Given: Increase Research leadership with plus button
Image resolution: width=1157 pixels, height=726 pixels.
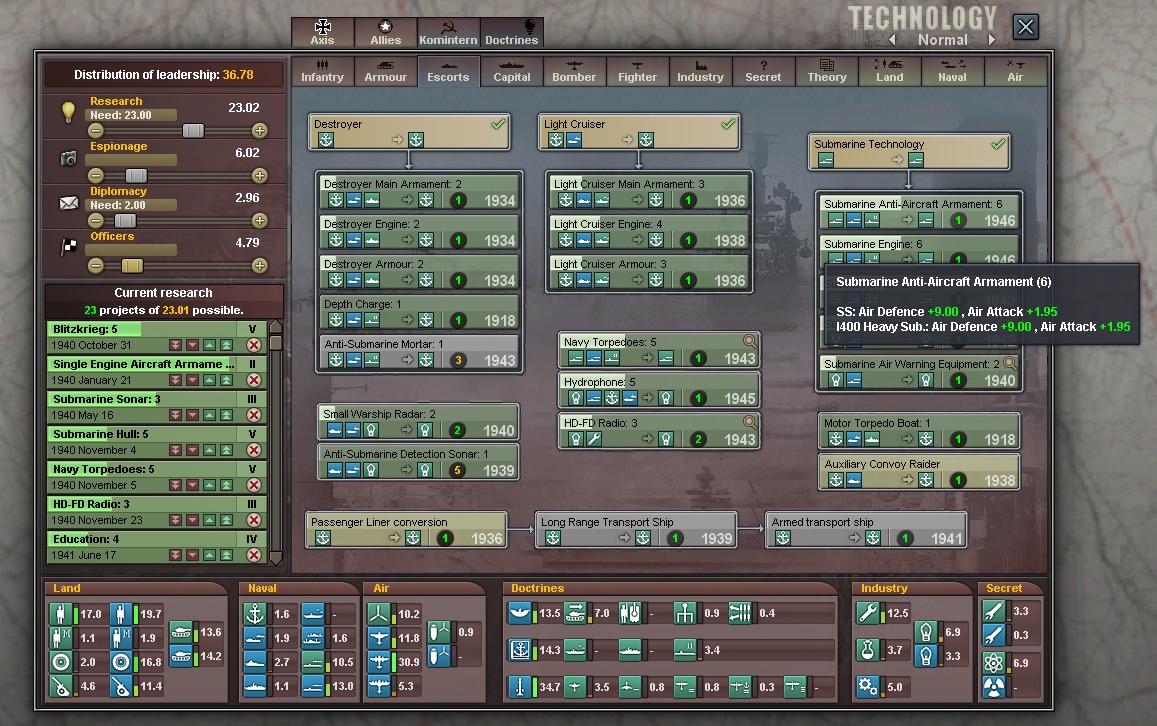Looking at the screenshot, I should pyautogui.click(x=260, y=131).
